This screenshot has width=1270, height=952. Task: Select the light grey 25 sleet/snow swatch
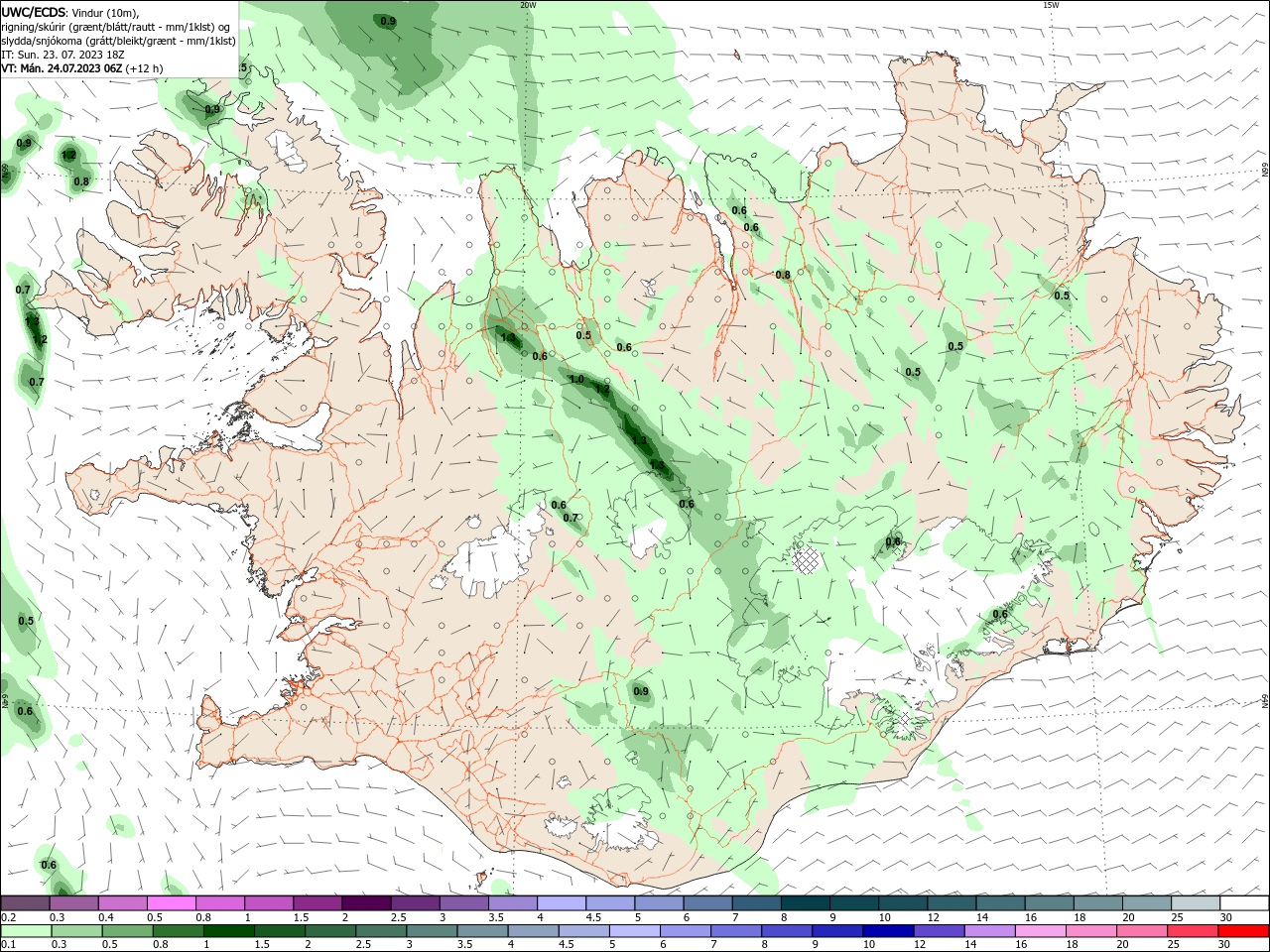tap(1196, 903)
